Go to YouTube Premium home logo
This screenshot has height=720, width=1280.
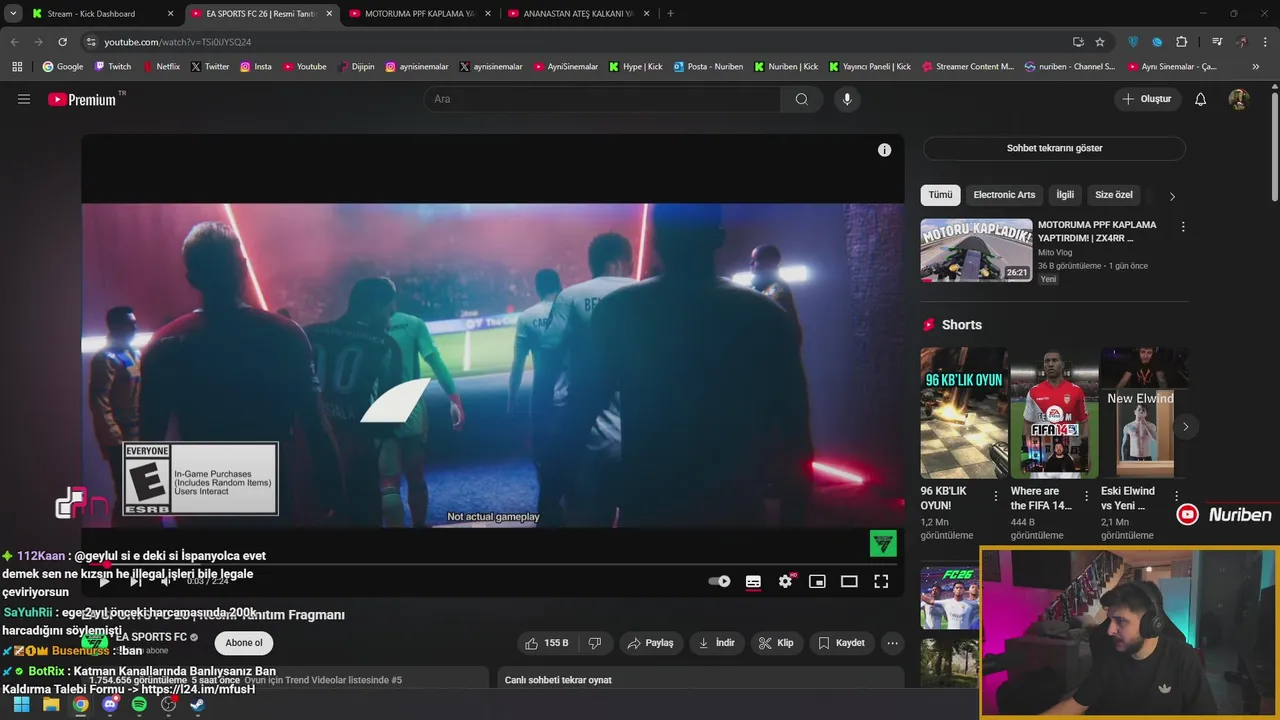coord(82,99)
